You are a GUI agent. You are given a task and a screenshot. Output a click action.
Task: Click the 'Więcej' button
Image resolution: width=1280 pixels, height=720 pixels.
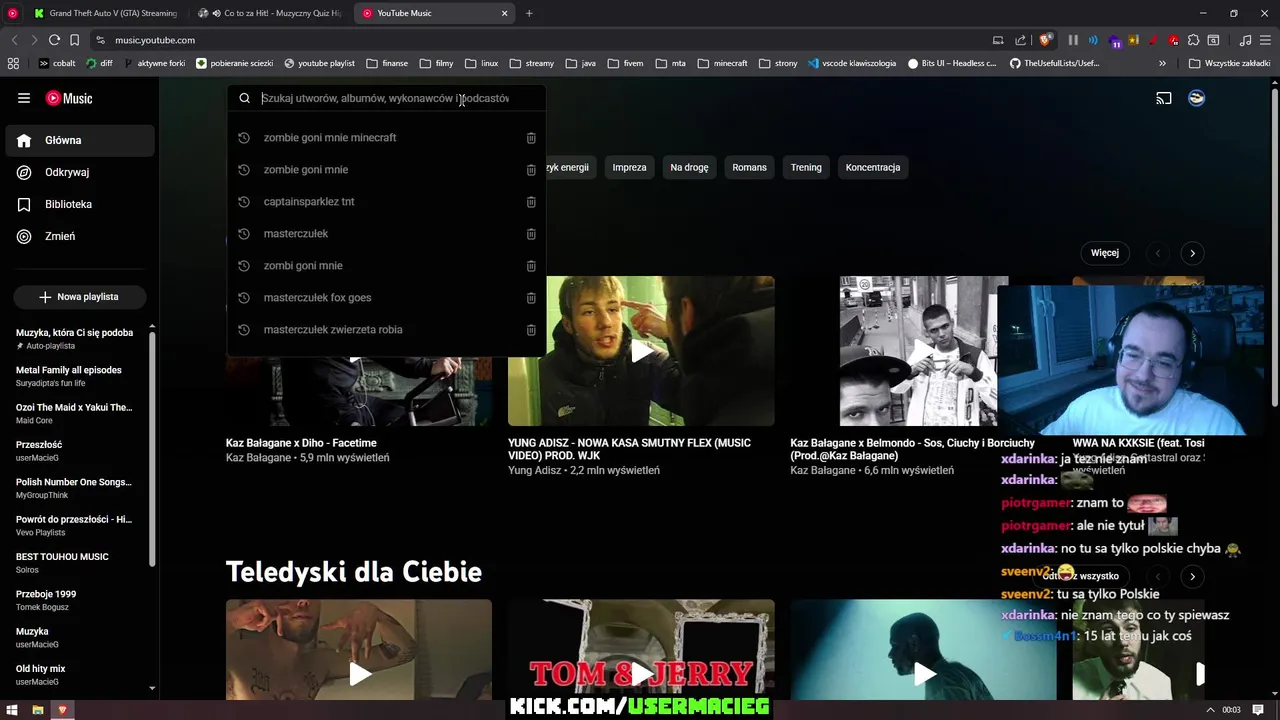tap(1105, 253)
